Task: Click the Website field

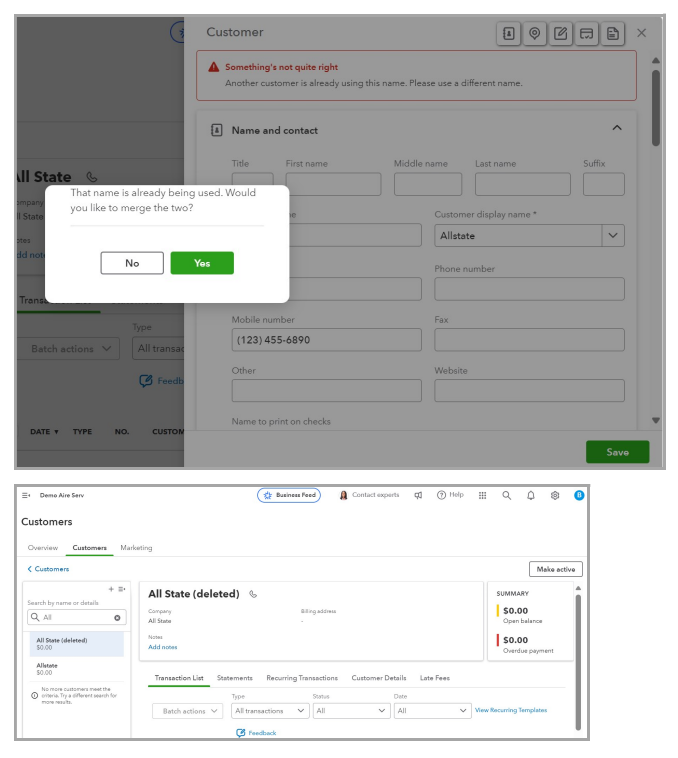Action: 529,391
